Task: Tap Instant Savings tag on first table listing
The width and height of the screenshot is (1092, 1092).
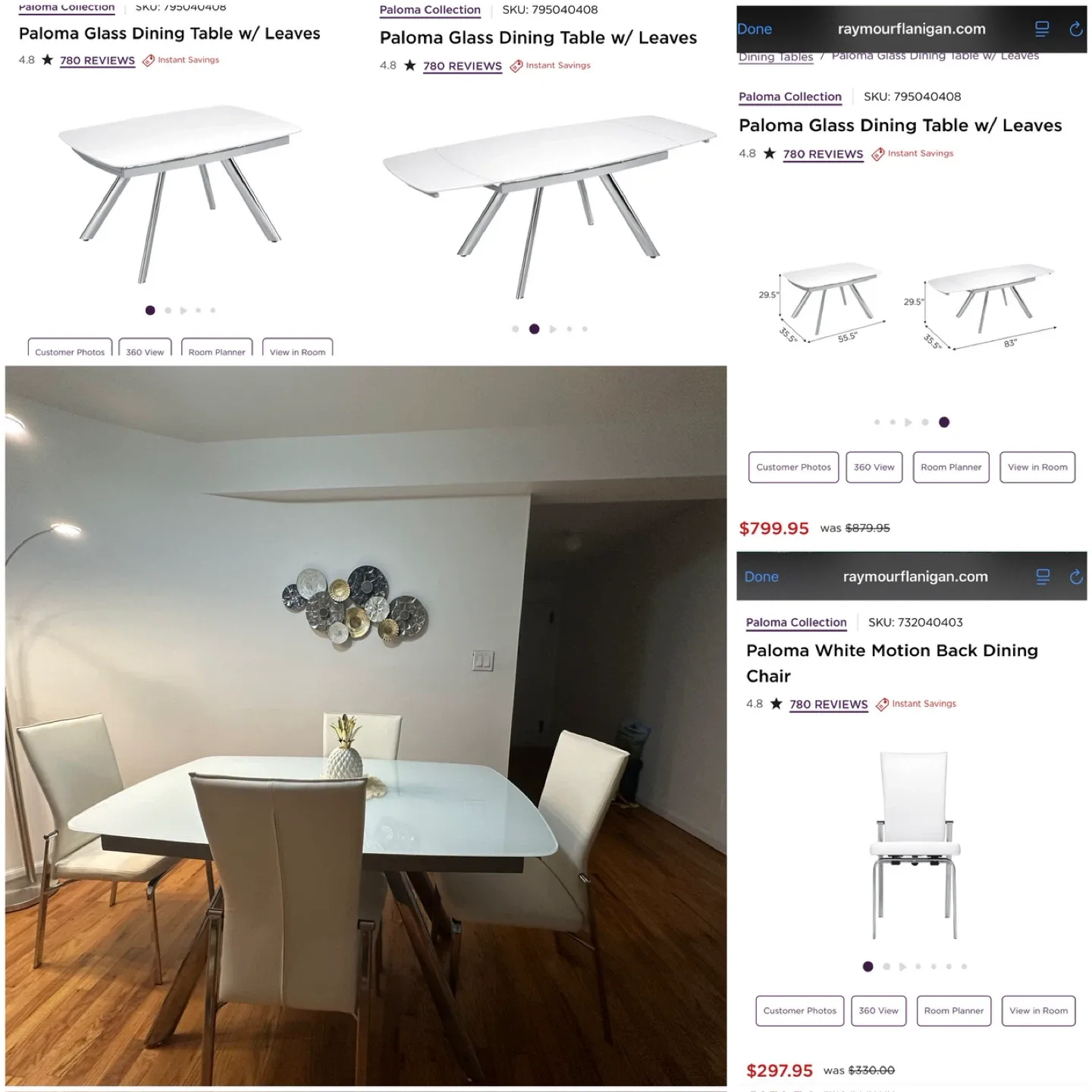Action: (x=180, y=60)
